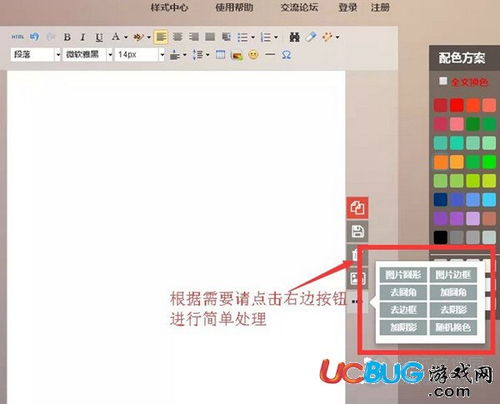Insert a table using the table icon
This screenshot has height=404, width=500.
pyautogui.click(x=220, y=54)
